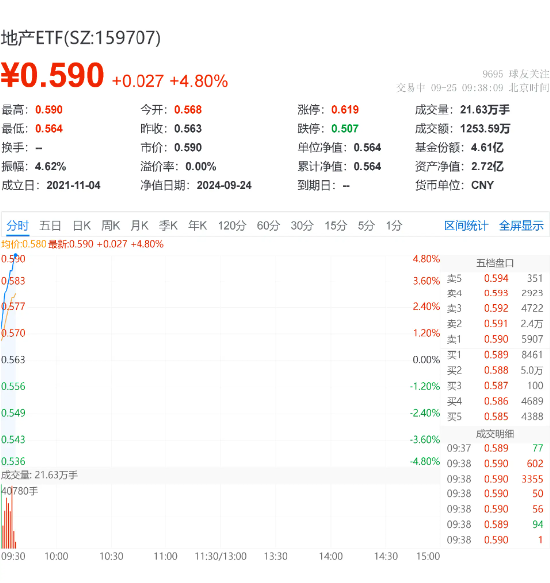Select the 120分 interval tab
The width and height of the screenshot is (550, 583).
click(x=232, y=226)
